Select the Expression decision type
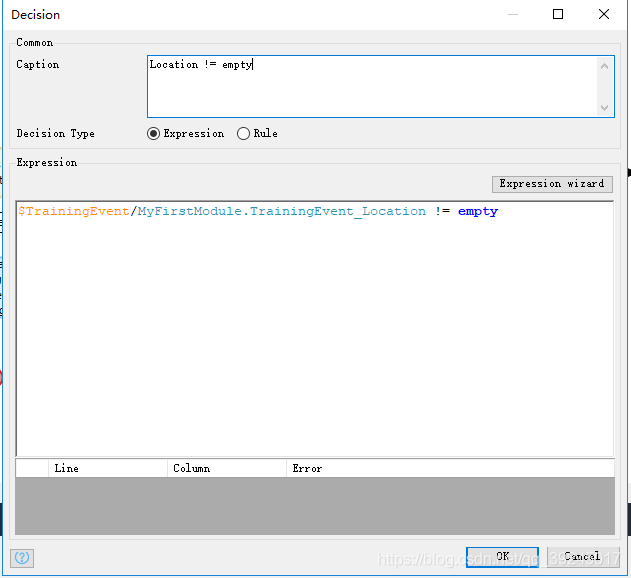Image resolution: width=631 pixels, height=578 pixels. point(154,134)
